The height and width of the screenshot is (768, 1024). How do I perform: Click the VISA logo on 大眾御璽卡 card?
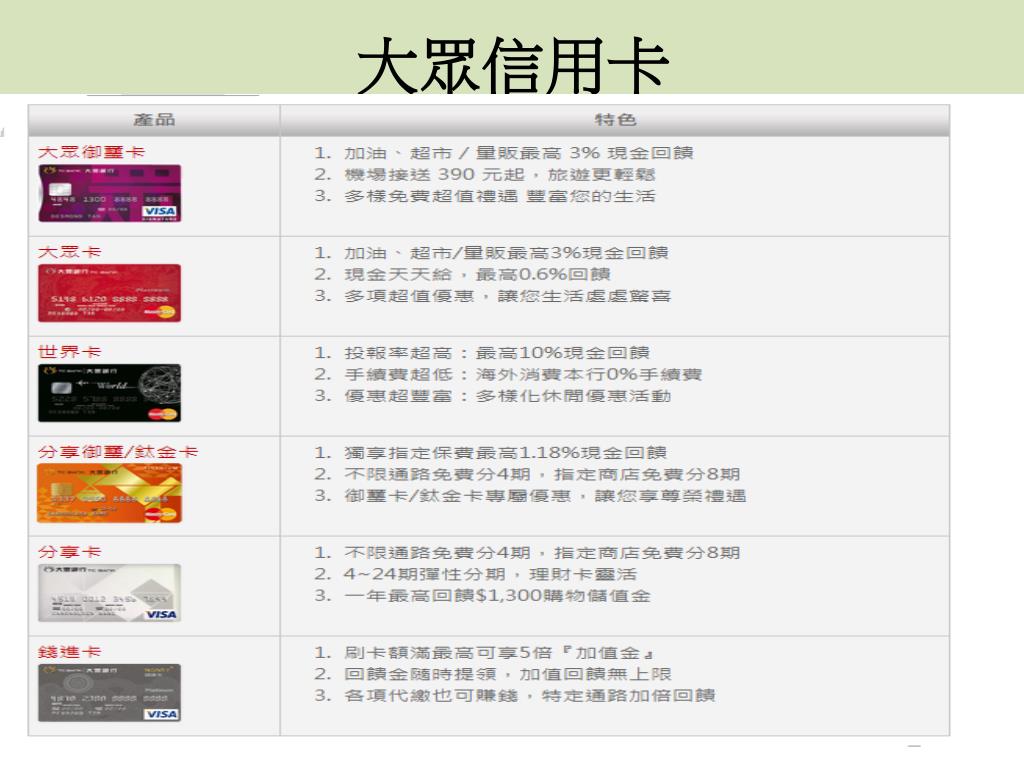pyautogui.click(x=160, y=211)
